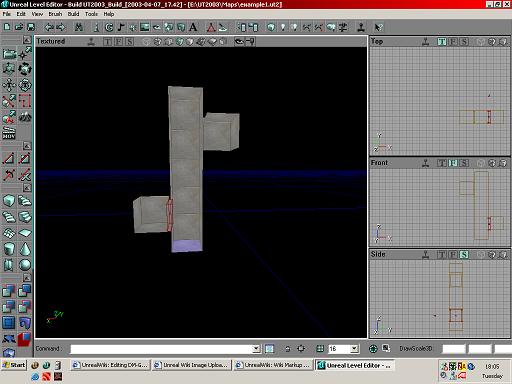Open the Animation browser letter A icon
The width and height of the screenshot is (512, 384).
[193, 27]
